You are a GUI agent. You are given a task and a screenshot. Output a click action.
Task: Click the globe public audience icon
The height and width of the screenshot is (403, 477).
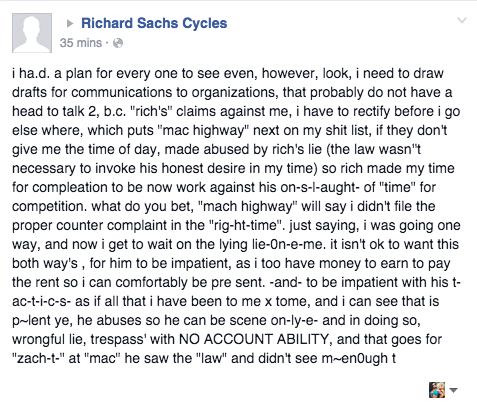tap(118, 43)
